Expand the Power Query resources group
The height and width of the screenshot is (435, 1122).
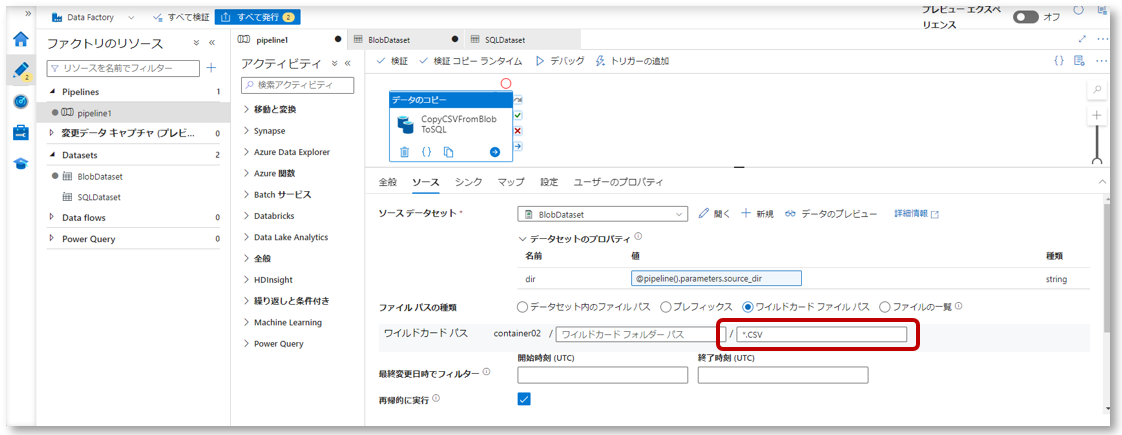52,239
